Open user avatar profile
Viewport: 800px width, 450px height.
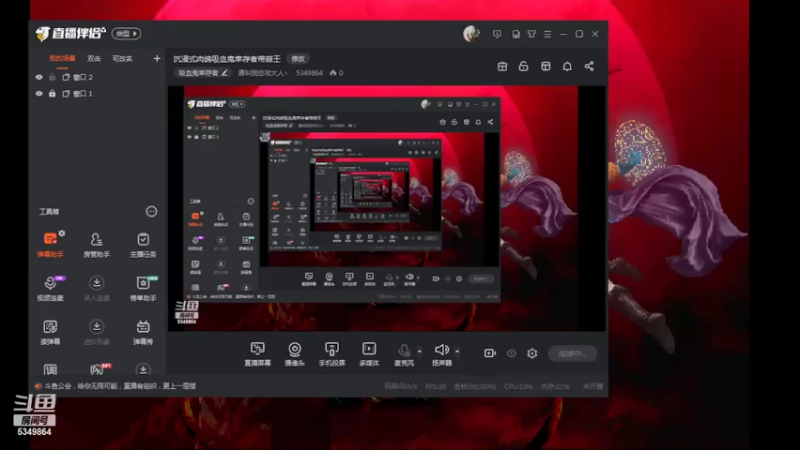[x=471, y=34]
